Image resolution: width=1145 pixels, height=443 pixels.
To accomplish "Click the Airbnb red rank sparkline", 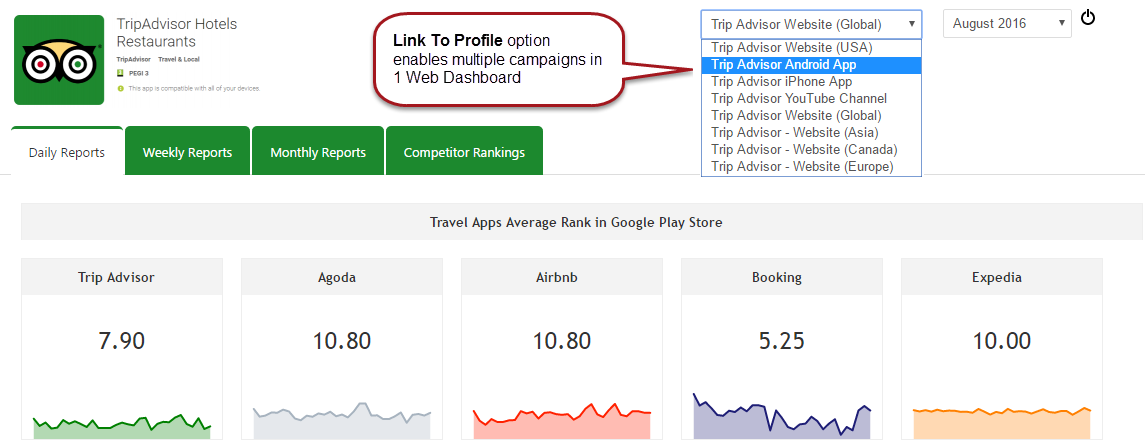I will pyautogui.click(x=562, y=420).
